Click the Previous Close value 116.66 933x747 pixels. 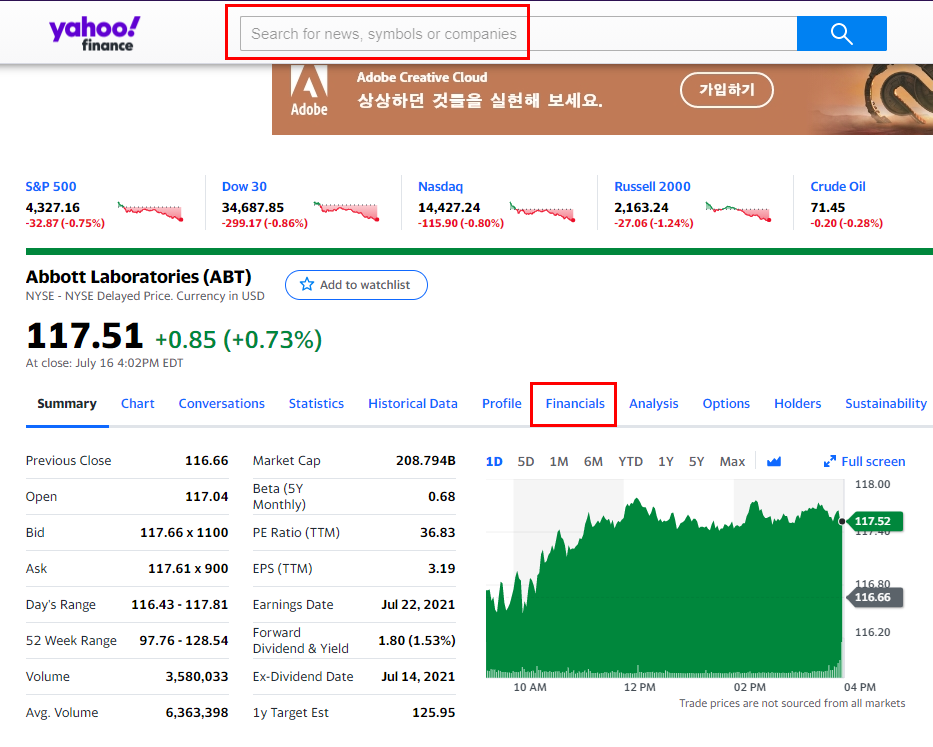click(x=206, y=460)
